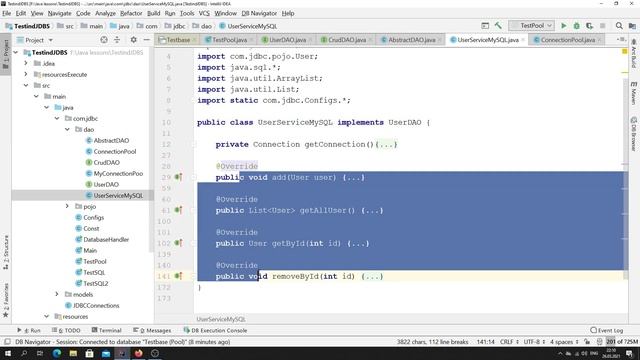Open the Ant Build side panel

tap(633, 53)
